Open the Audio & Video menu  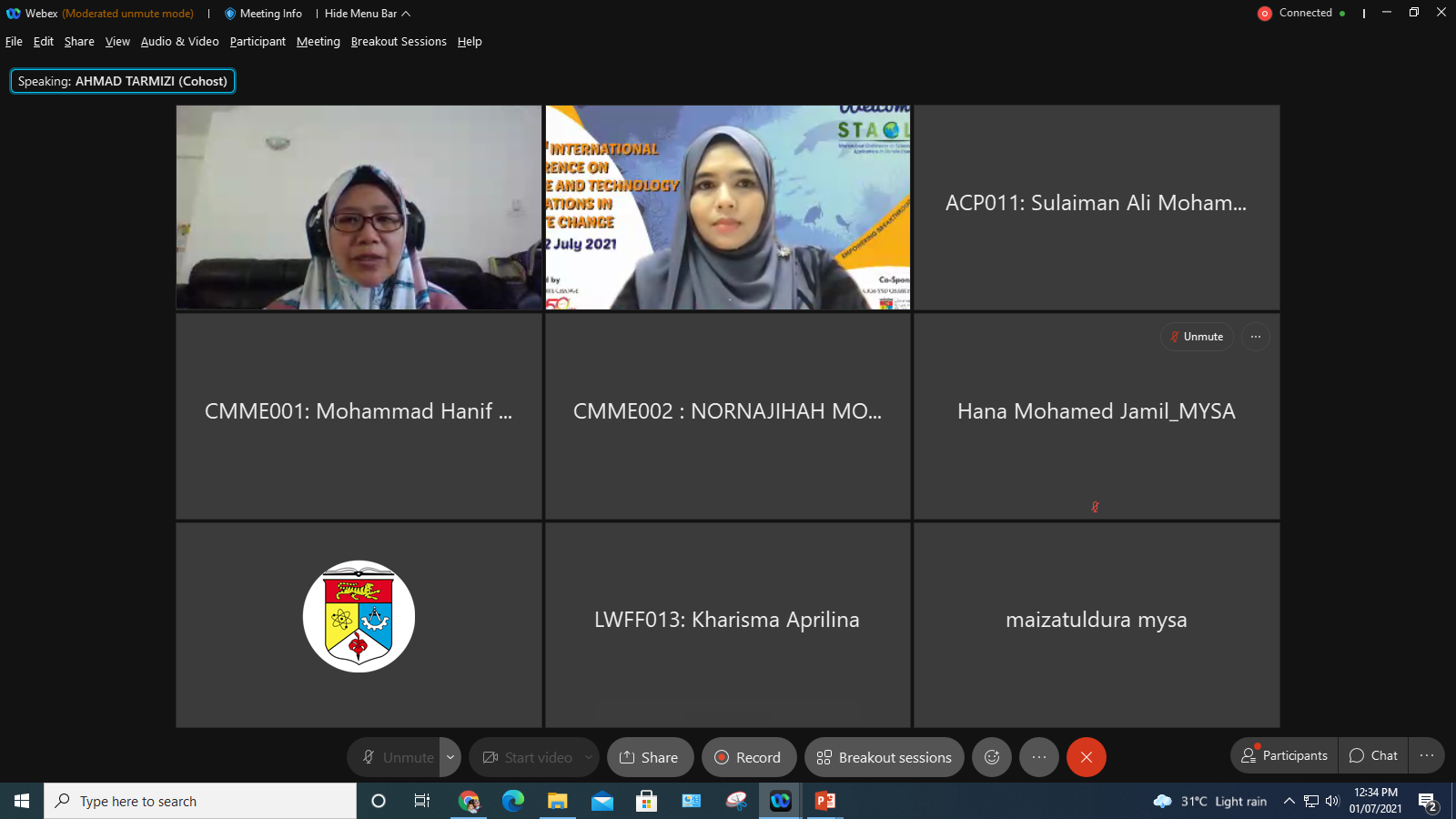179,42
